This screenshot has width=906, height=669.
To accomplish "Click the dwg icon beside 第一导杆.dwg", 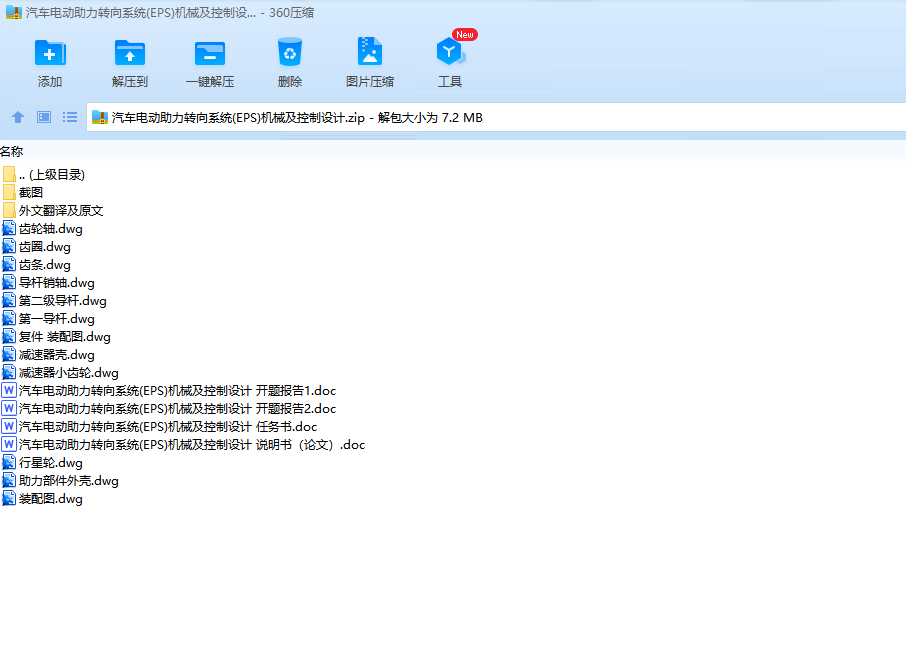I will [x=9, y=318].
